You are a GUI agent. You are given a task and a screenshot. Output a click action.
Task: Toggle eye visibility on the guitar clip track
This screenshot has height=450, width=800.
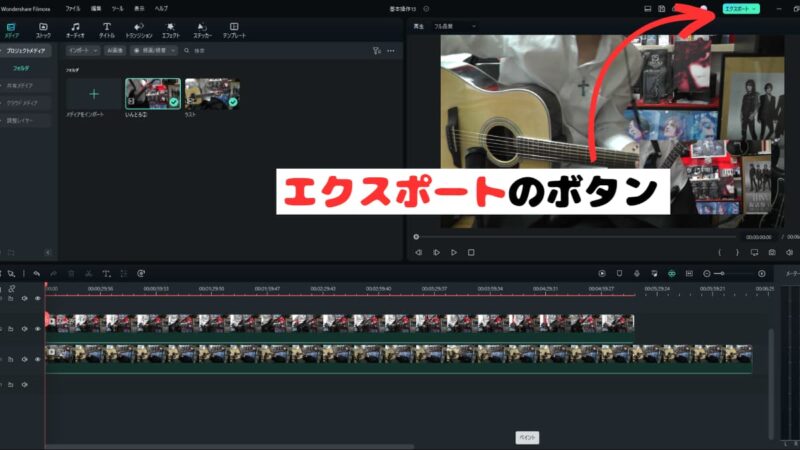38,359
